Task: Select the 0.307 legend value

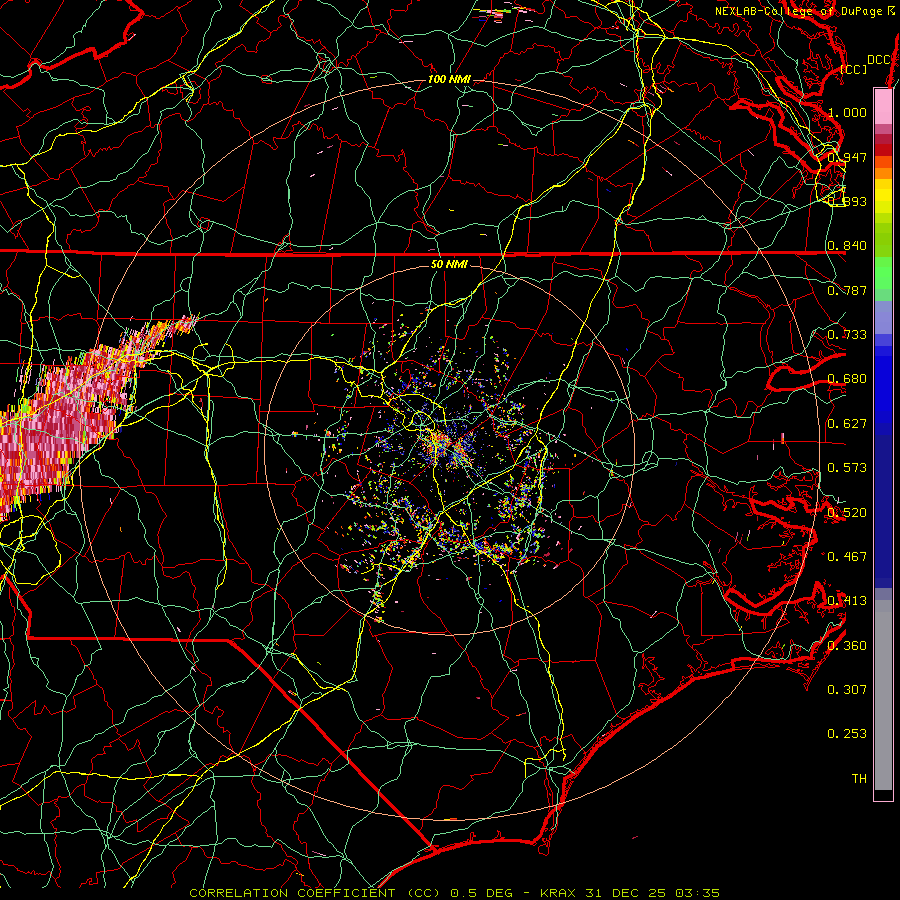Action: (847, 690)
